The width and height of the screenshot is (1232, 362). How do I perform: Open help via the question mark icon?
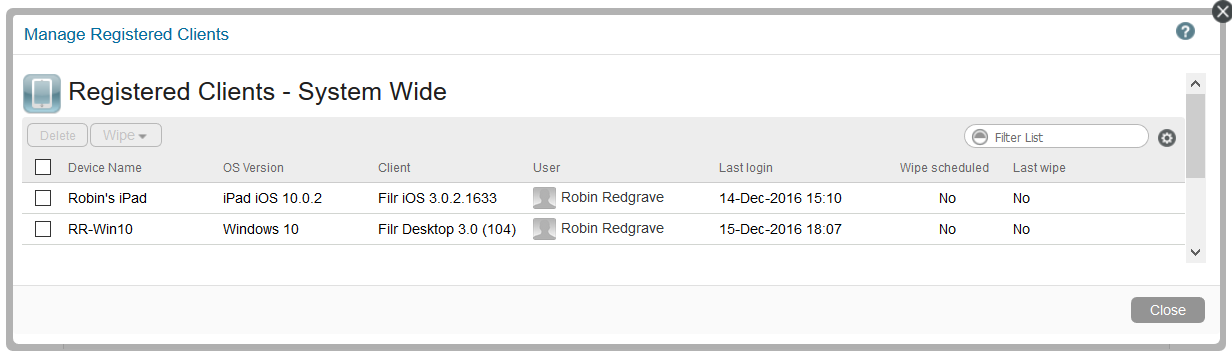(x=1185, y=31)
